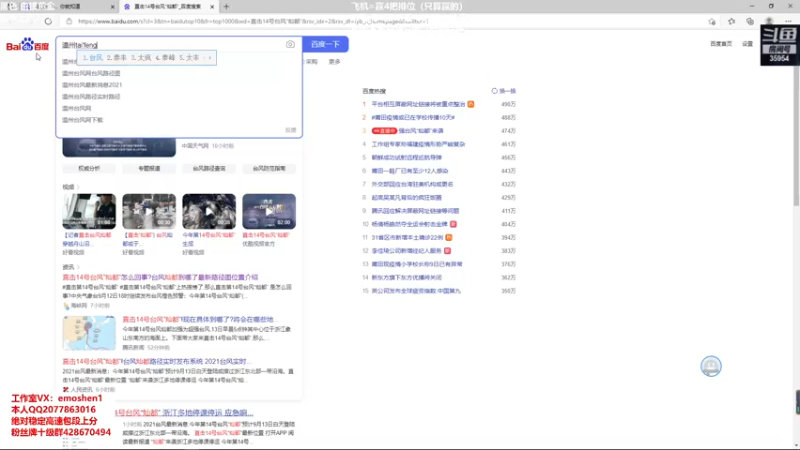Open browser profile avatar icon
800x450 pixels.
coord(769,21)
